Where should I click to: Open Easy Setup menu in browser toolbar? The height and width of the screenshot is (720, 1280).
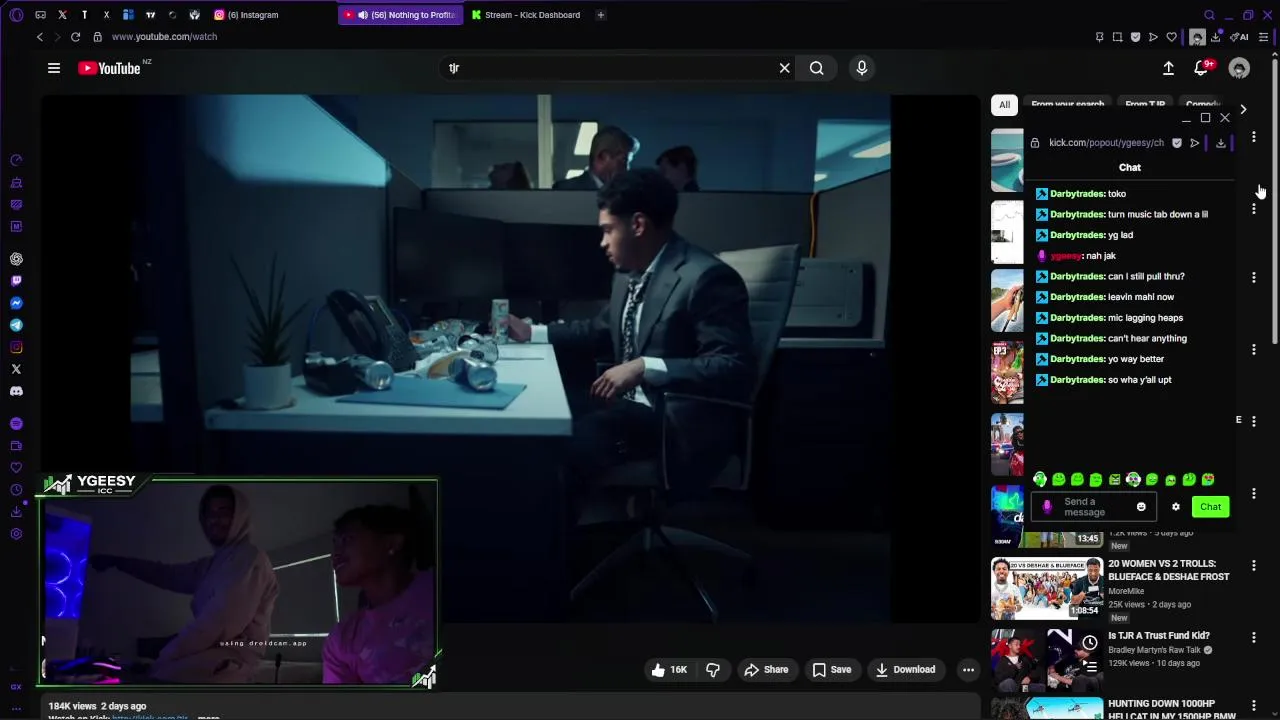(x=1264, y=37)
